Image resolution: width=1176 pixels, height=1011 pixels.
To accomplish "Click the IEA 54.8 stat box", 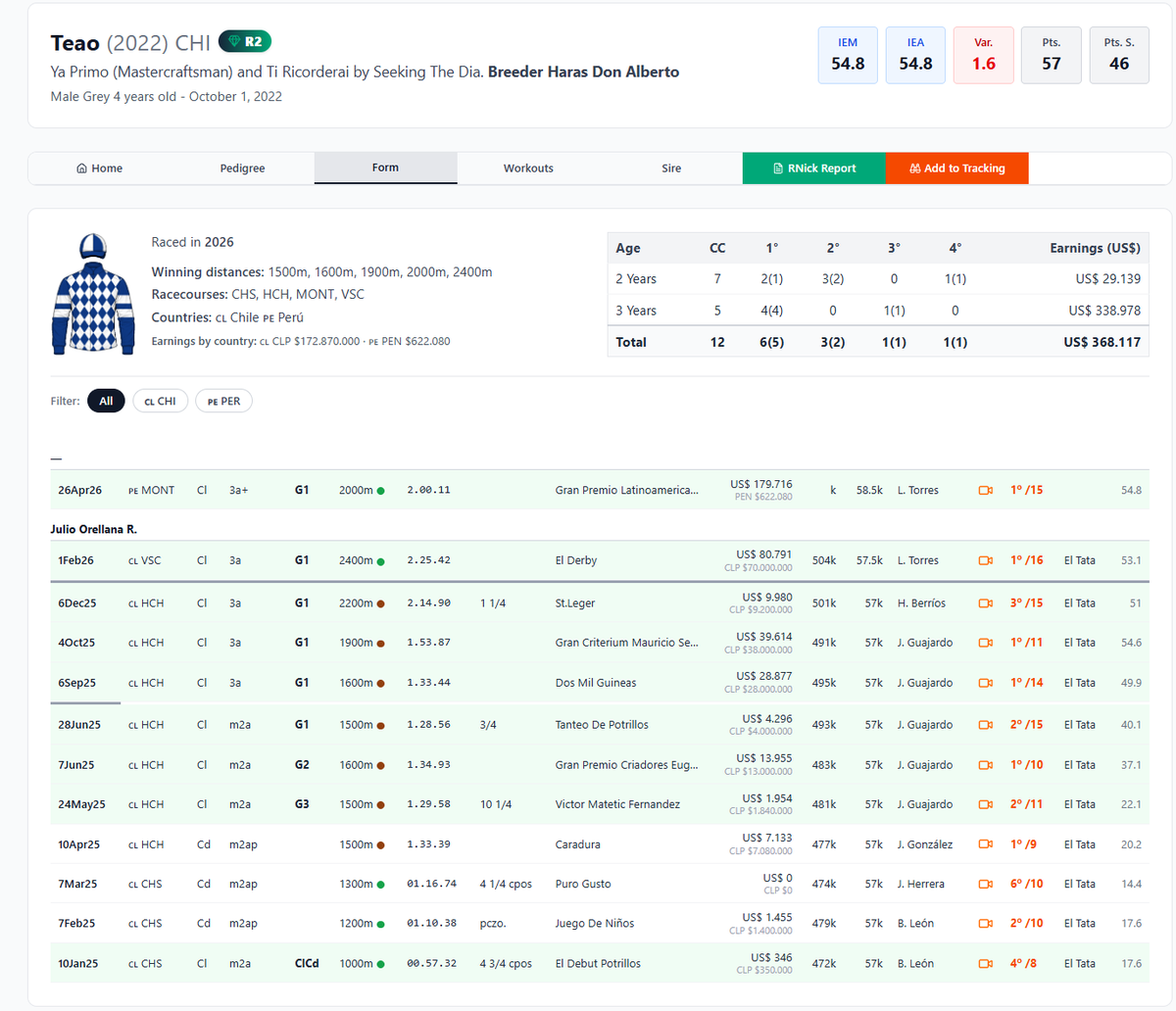I will [x=915, y=55].
